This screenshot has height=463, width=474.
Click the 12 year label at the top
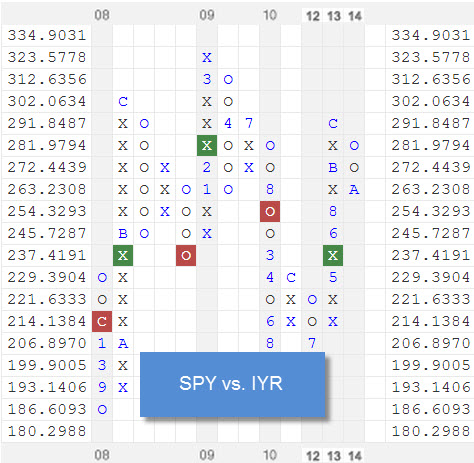tap(313, 16)
